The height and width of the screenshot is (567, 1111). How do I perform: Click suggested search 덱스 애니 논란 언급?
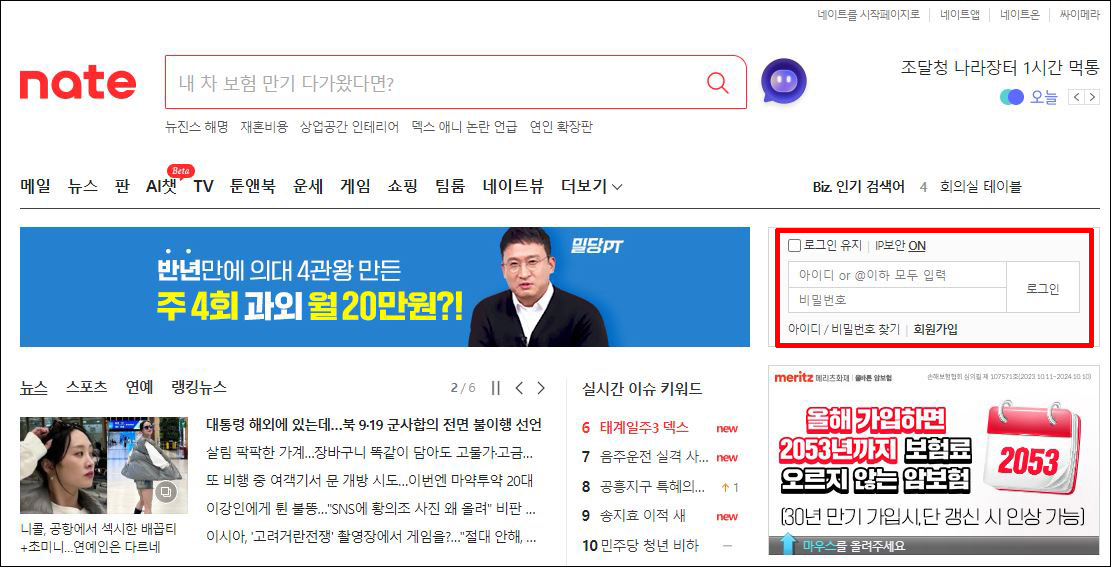[x=464, y=127]
